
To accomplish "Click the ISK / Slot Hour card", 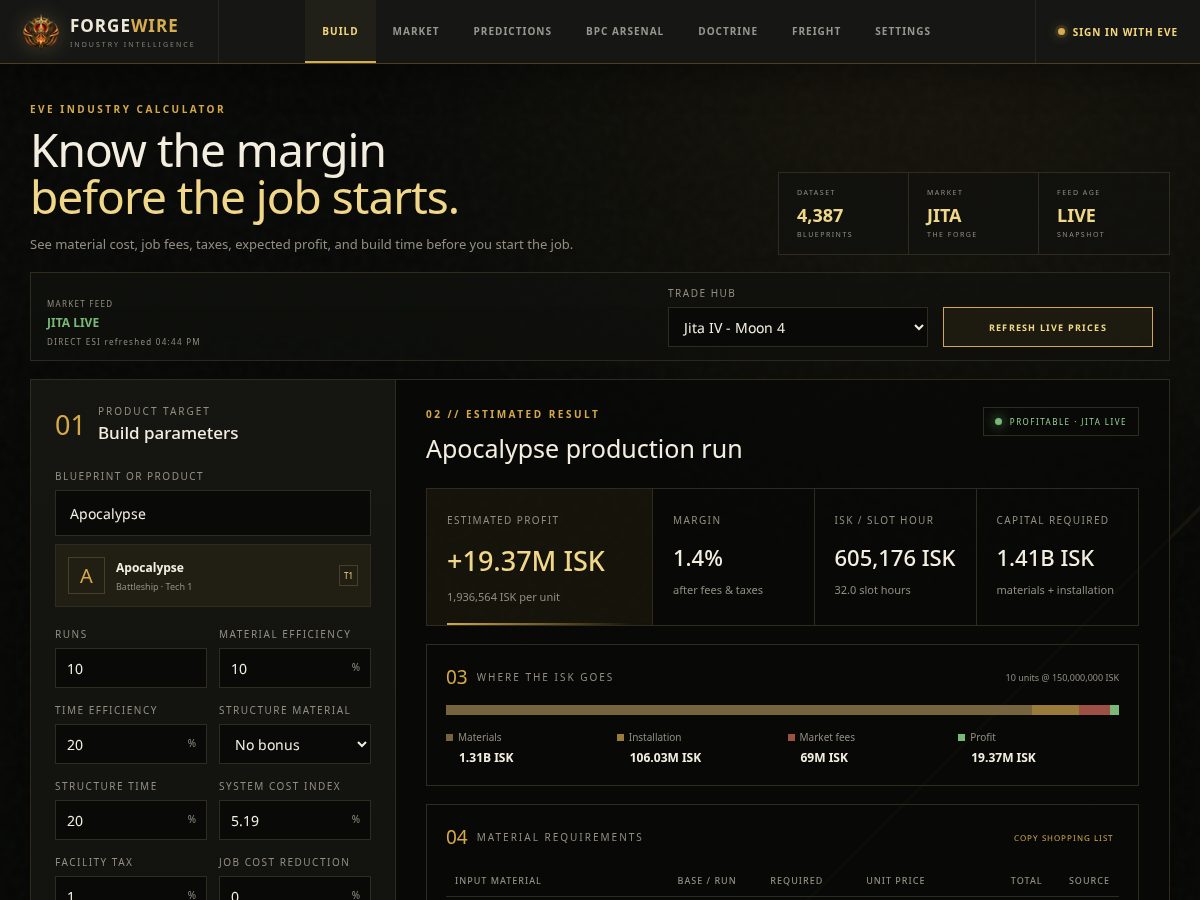I will (896, 557).
